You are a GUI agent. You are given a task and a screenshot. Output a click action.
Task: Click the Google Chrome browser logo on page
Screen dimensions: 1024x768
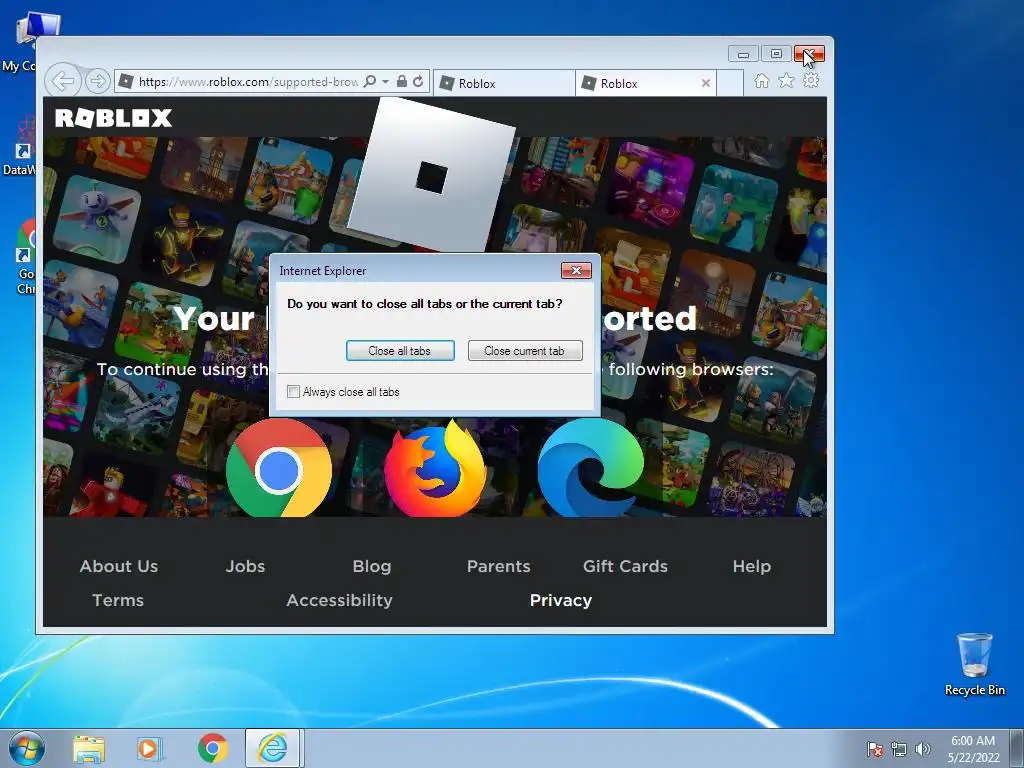279,468
